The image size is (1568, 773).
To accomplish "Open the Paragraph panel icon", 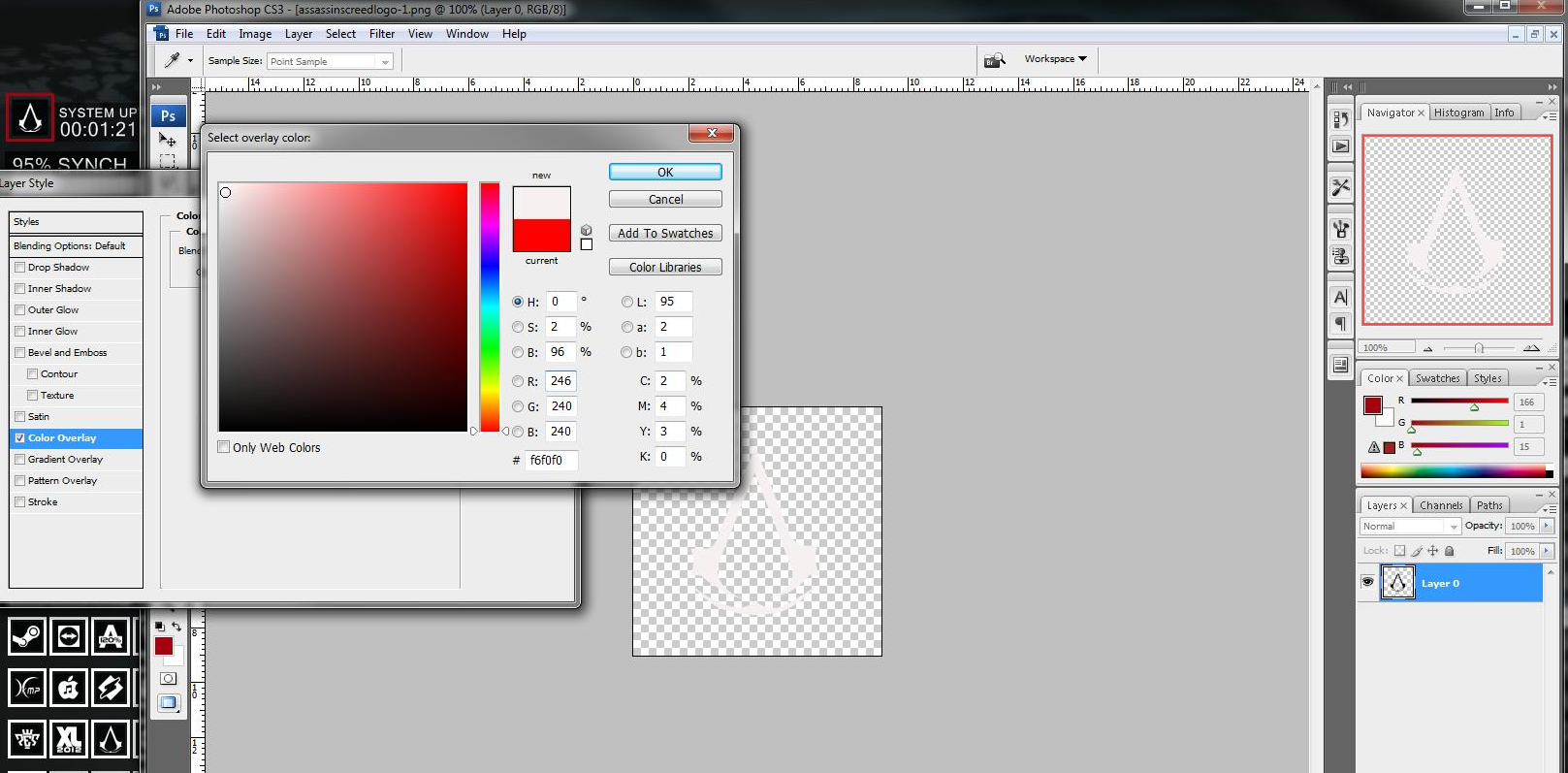I will pos(1340,324).
